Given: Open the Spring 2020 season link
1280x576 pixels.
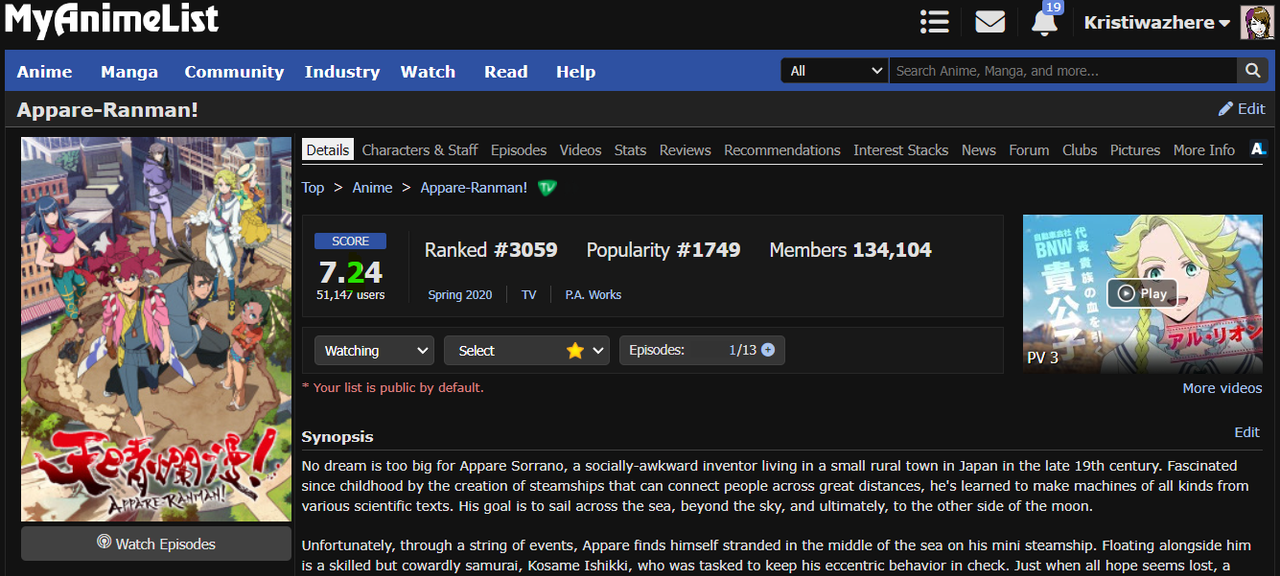Looking at the screenshot, I should [x=460, y=295].
